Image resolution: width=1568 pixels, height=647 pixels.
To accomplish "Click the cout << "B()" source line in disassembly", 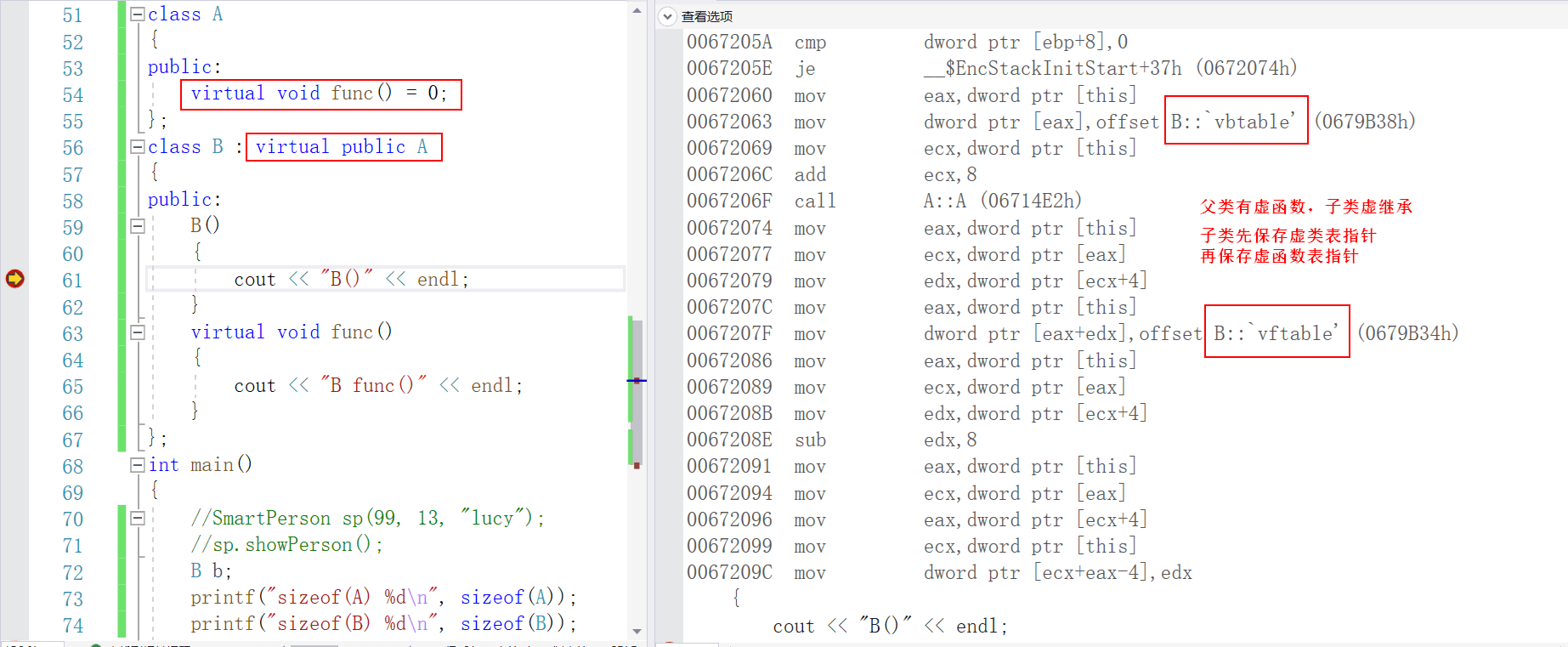I will pyautogui.click(x=890, y=627).
